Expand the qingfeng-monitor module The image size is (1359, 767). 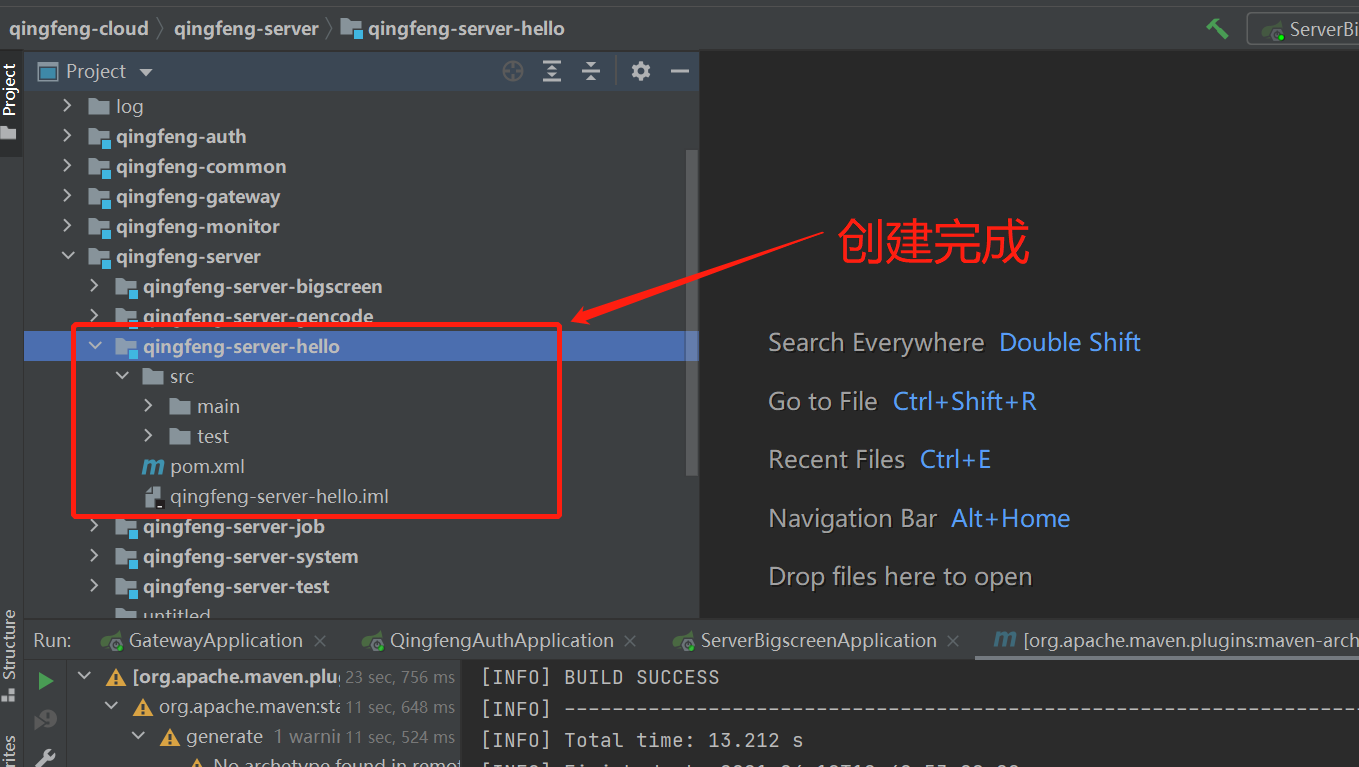pyautogui.click(x=67, y=226)
